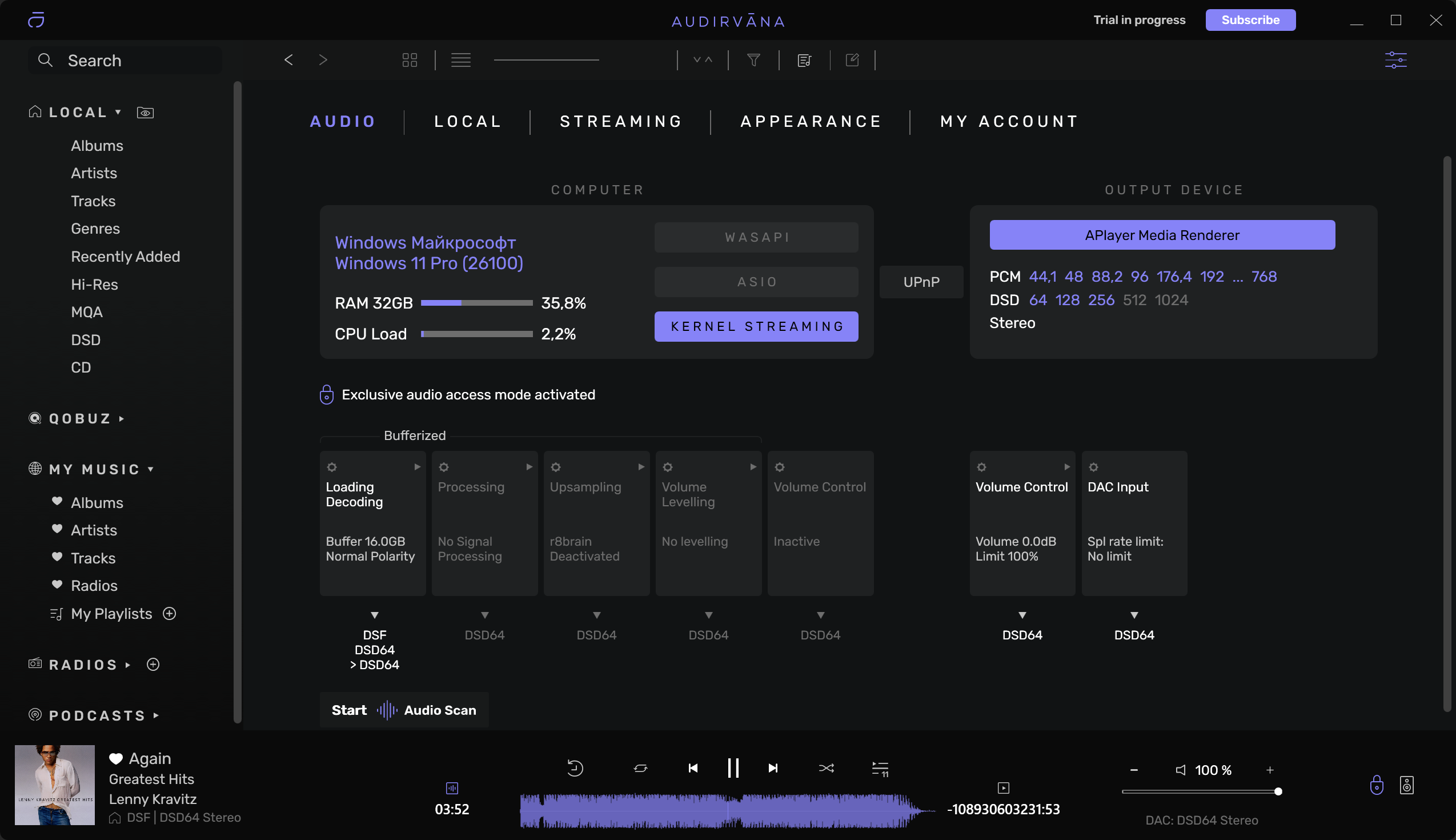The image size is (1456, 840).
Task: Switch to the MY ACCOUNT tab
Action: coord(1009,121)
